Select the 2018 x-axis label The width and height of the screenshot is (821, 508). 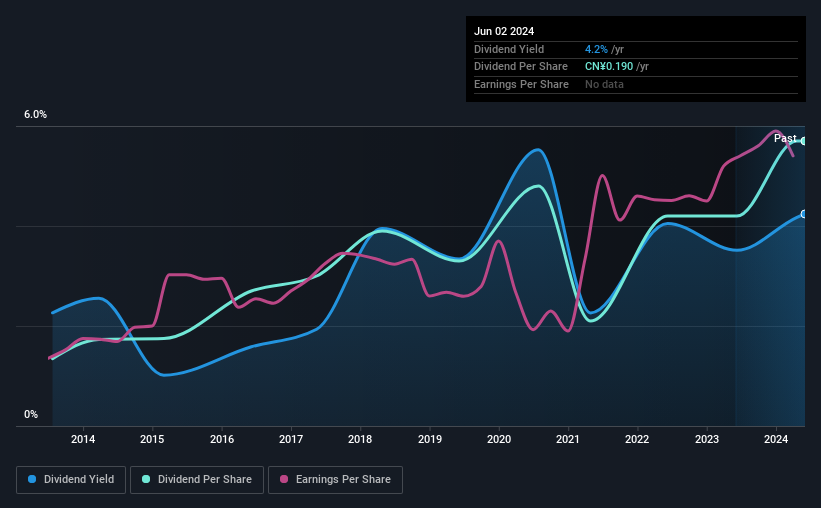tap(360, 439)
